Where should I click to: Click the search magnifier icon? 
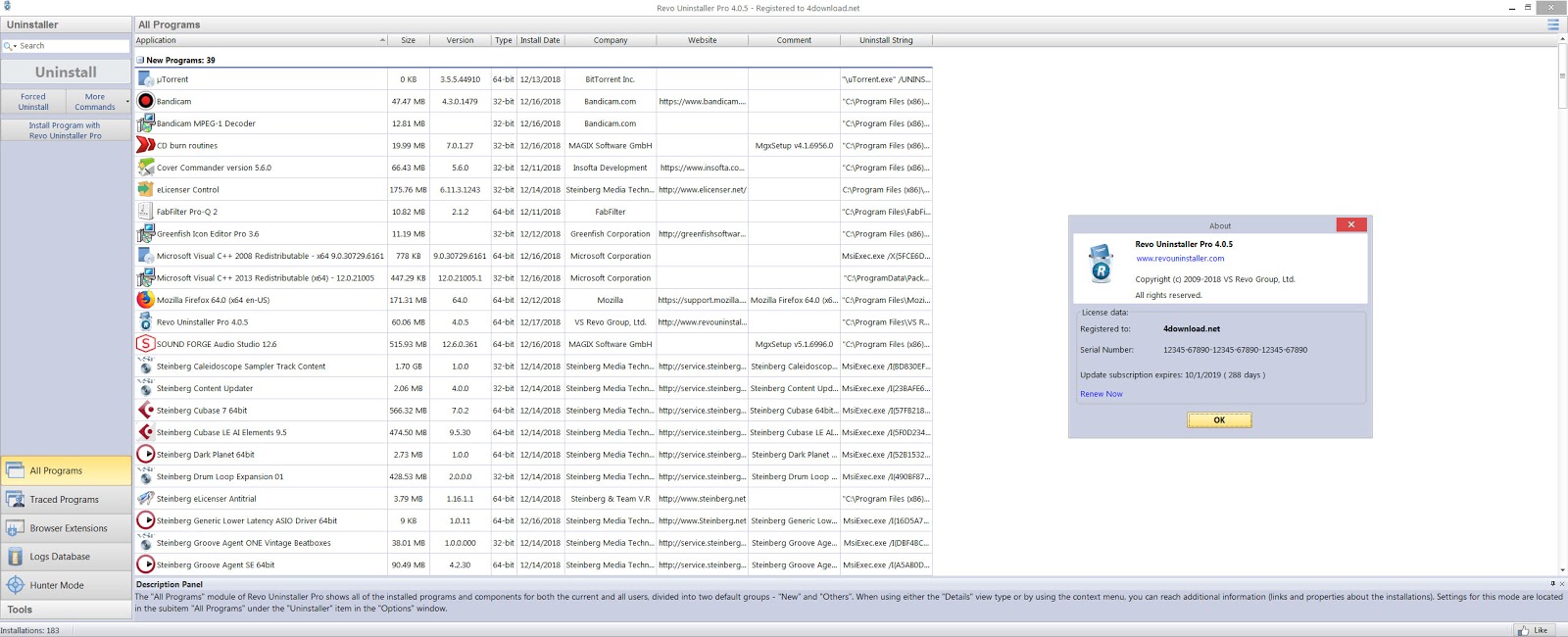tap(8, 46)
